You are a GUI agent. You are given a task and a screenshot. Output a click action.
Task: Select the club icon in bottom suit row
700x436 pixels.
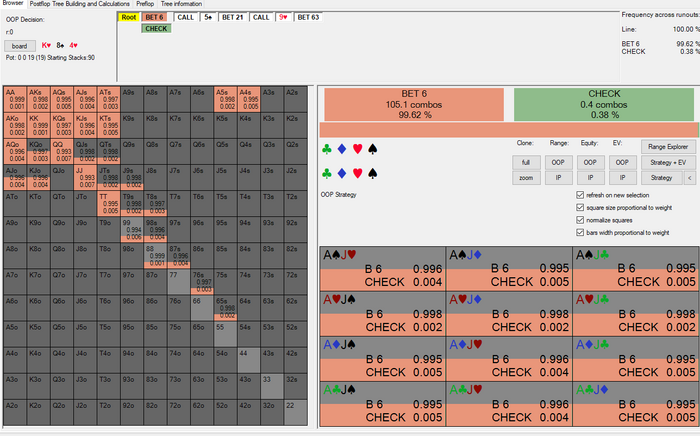(x=327, y=173)
